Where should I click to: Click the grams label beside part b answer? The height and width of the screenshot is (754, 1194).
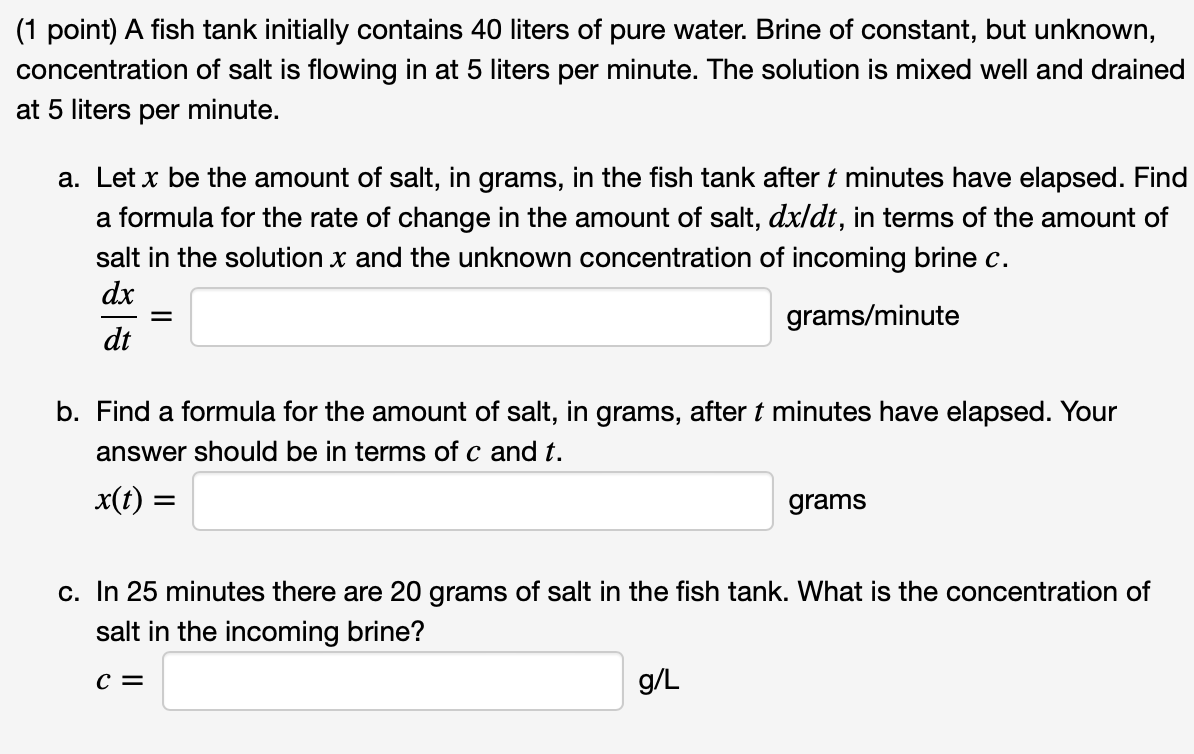tap(826, 500)
